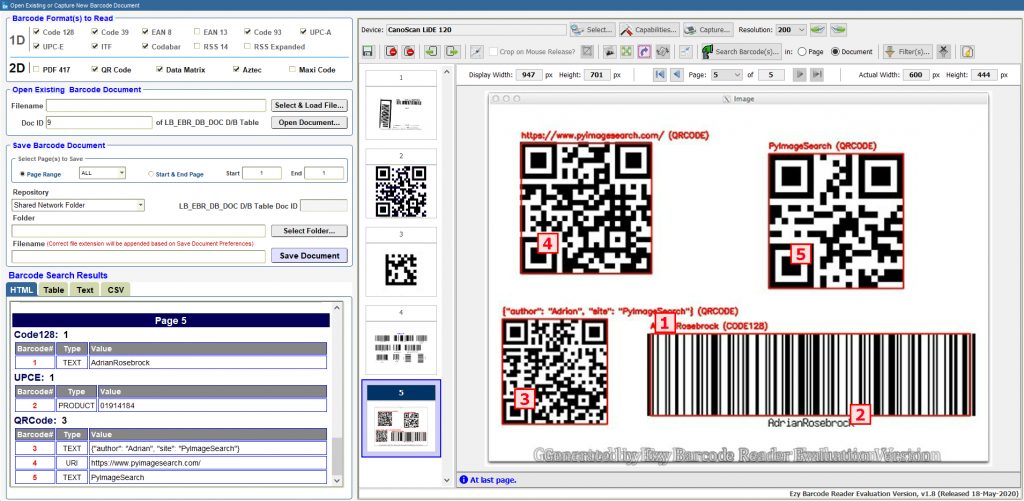The height and width of the screenshot is (501, 1024).
Task: Click thumbnail list scroll up arrow
Action: coord(447,71)
